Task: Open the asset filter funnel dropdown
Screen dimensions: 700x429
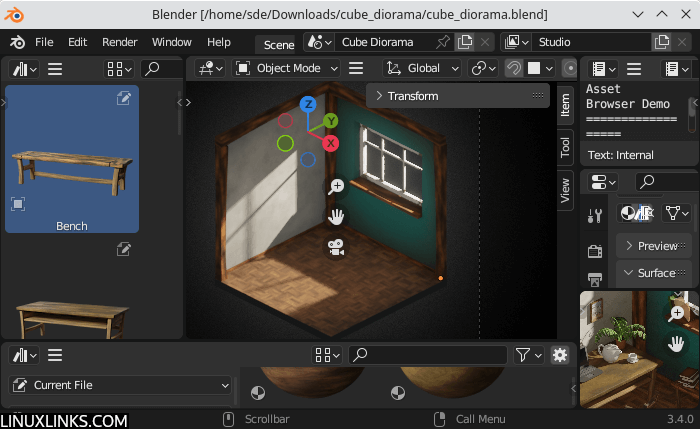Action: (x=529, y=355)
